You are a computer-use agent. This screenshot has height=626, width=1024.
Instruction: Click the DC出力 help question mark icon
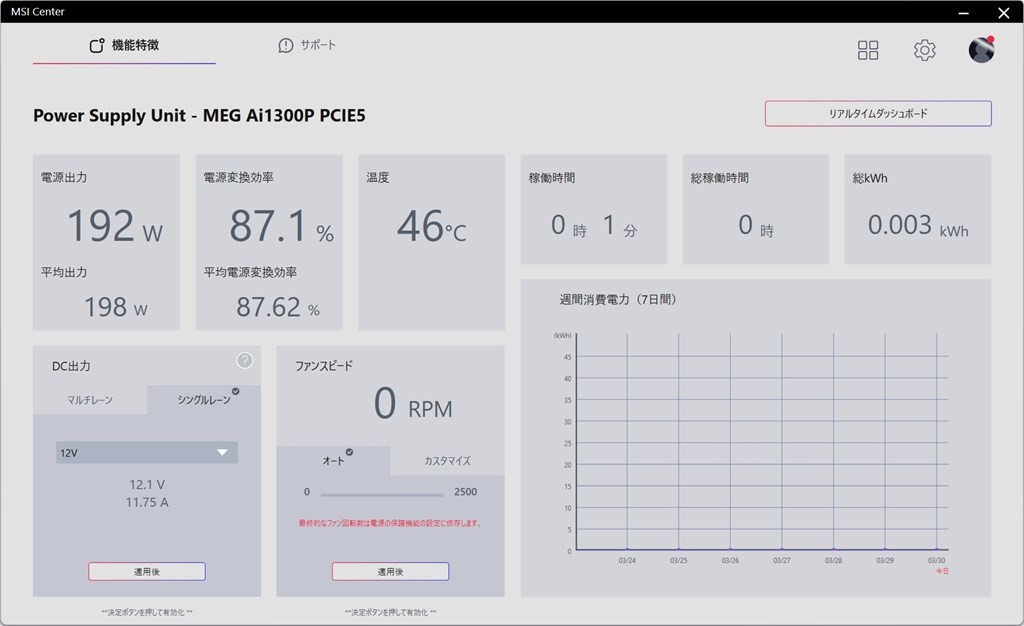click(245, 361)
